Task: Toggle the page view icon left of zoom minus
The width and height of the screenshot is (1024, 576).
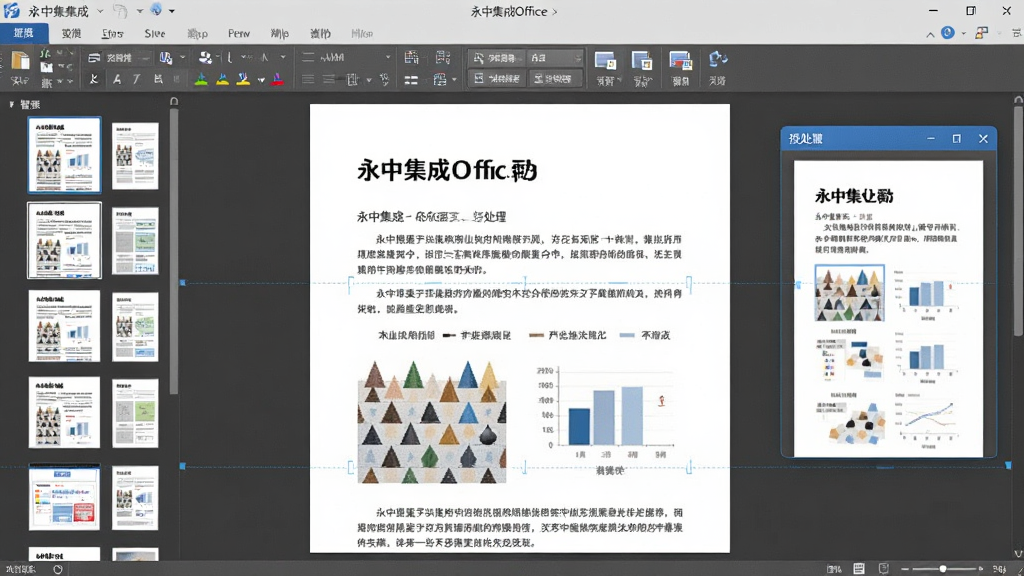Action: (x=883, y=569)
